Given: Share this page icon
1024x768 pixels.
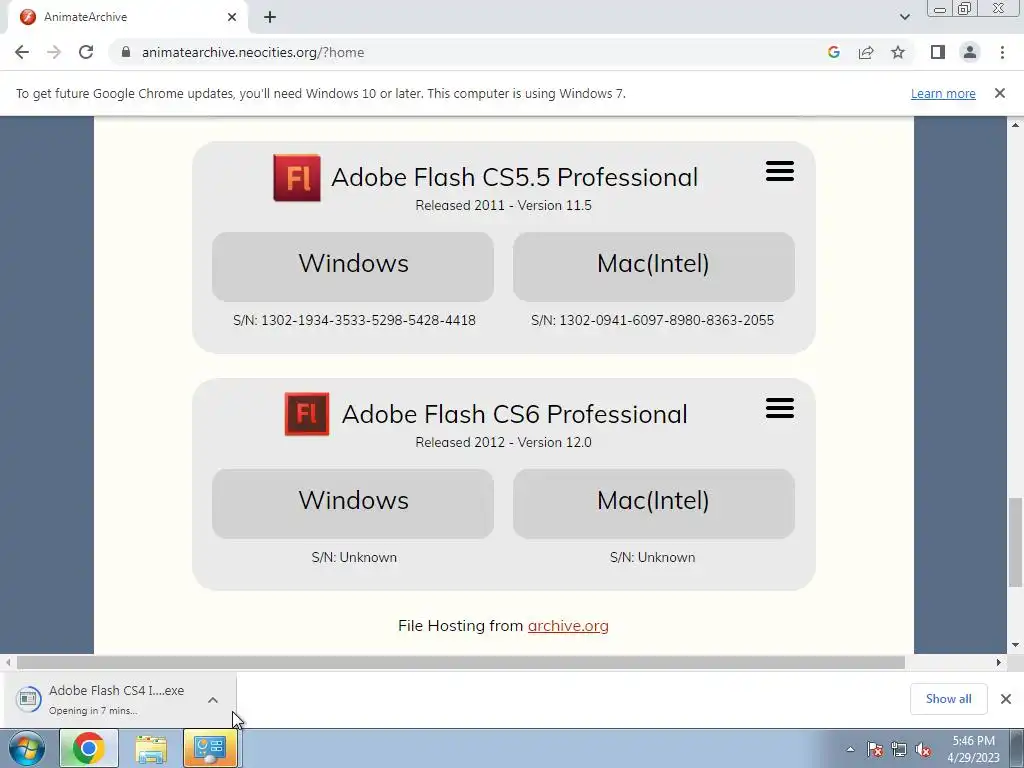Looking at the screenshot, I should [x=866, y=52].
